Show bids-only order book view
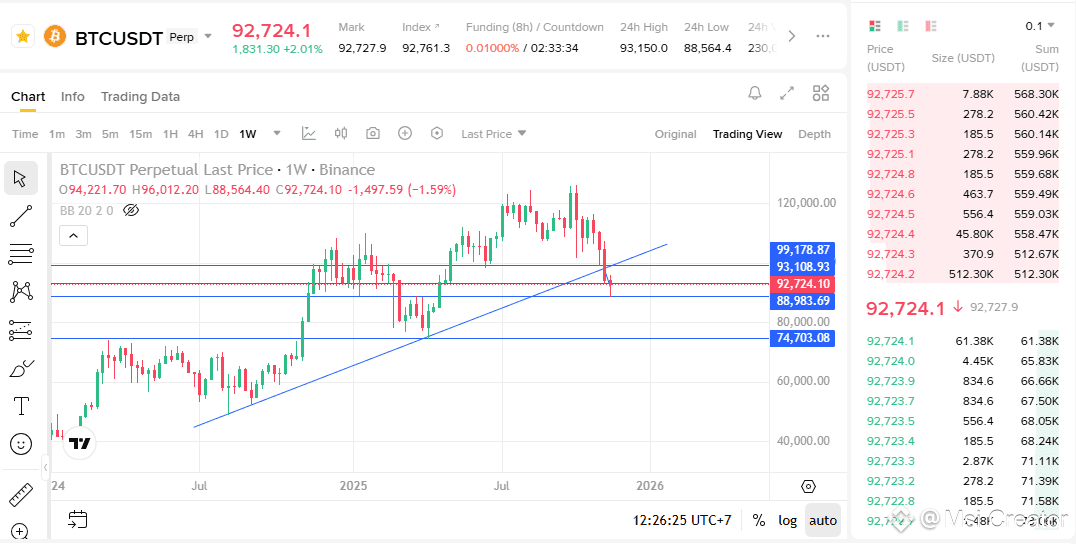 [902, 26]
